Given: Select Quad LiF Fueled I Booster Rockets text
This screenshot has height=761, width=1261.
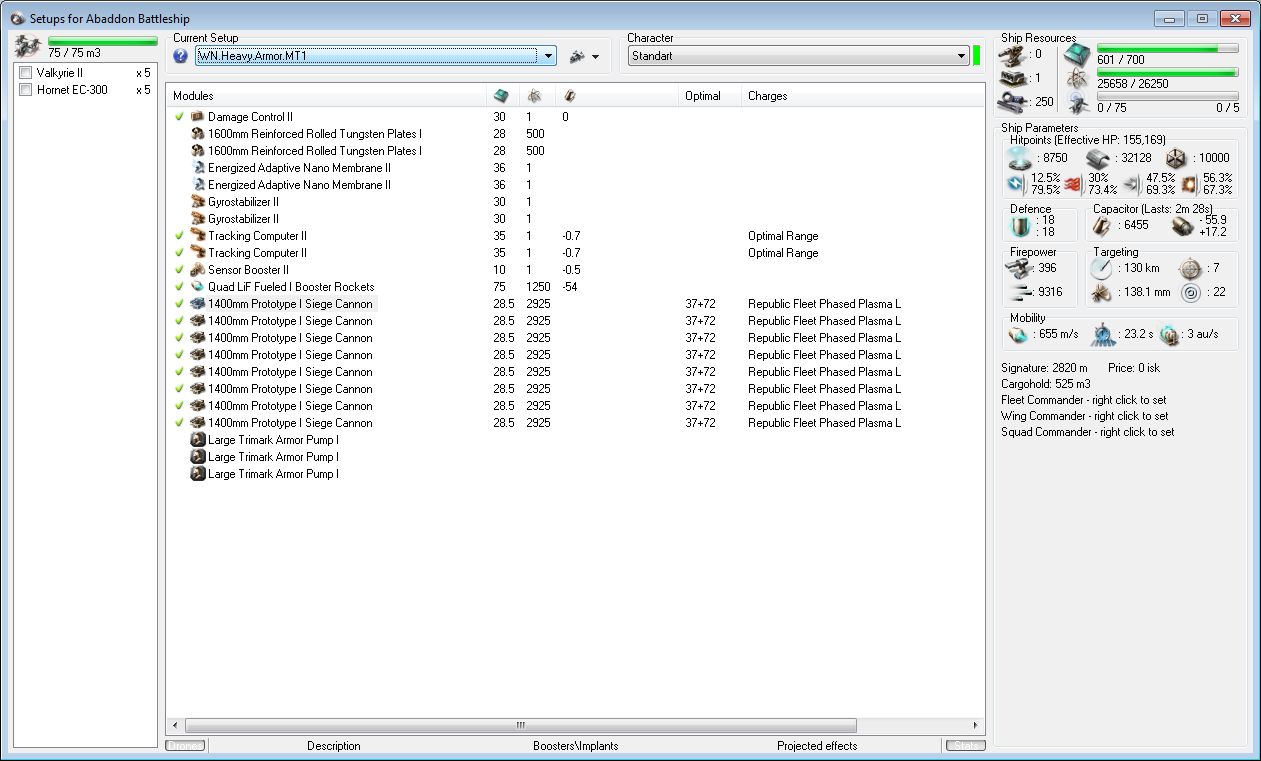Looking at the screenshot, I should coord(291,287).
